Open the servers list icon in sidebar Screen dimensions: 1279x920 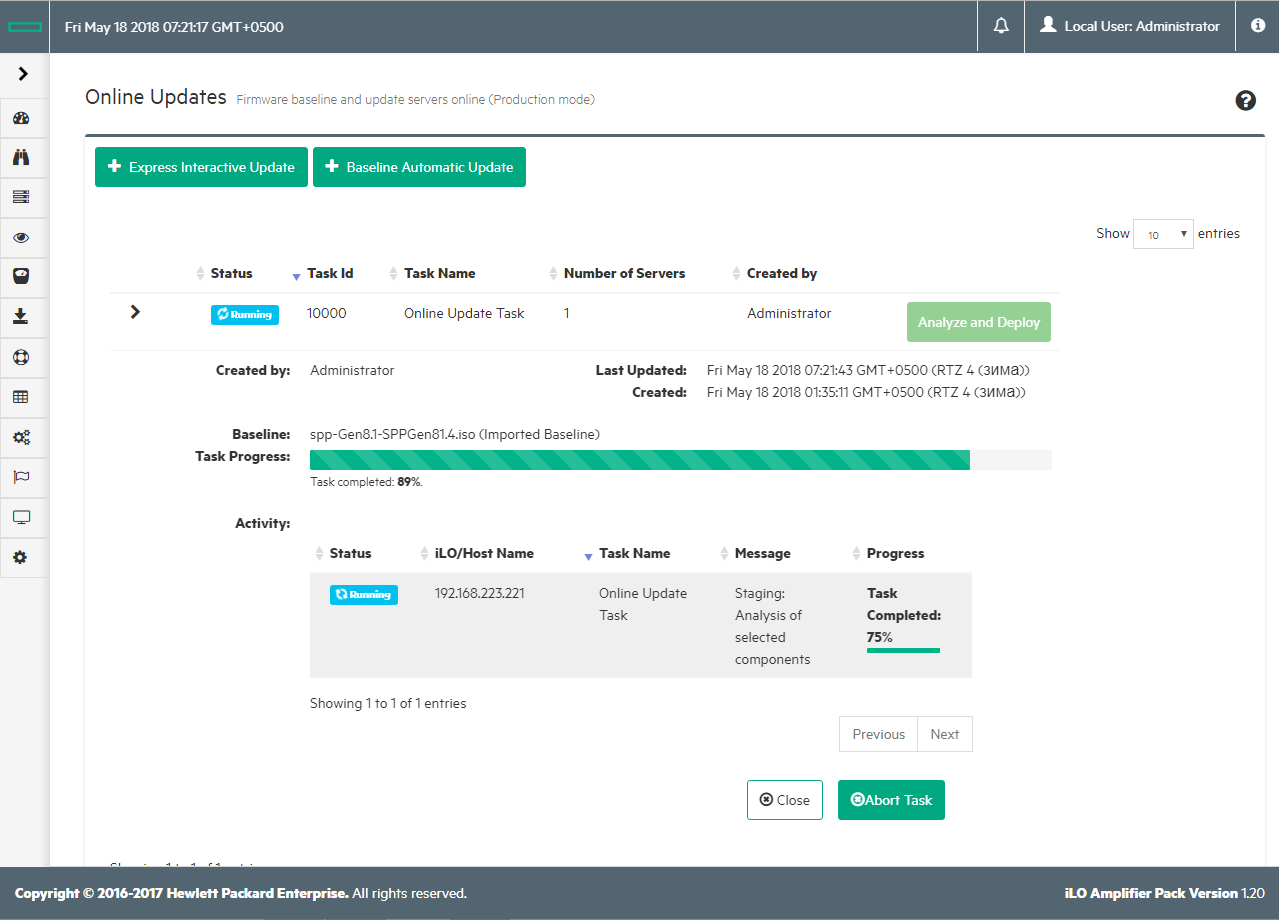click(x=21, y=197)
